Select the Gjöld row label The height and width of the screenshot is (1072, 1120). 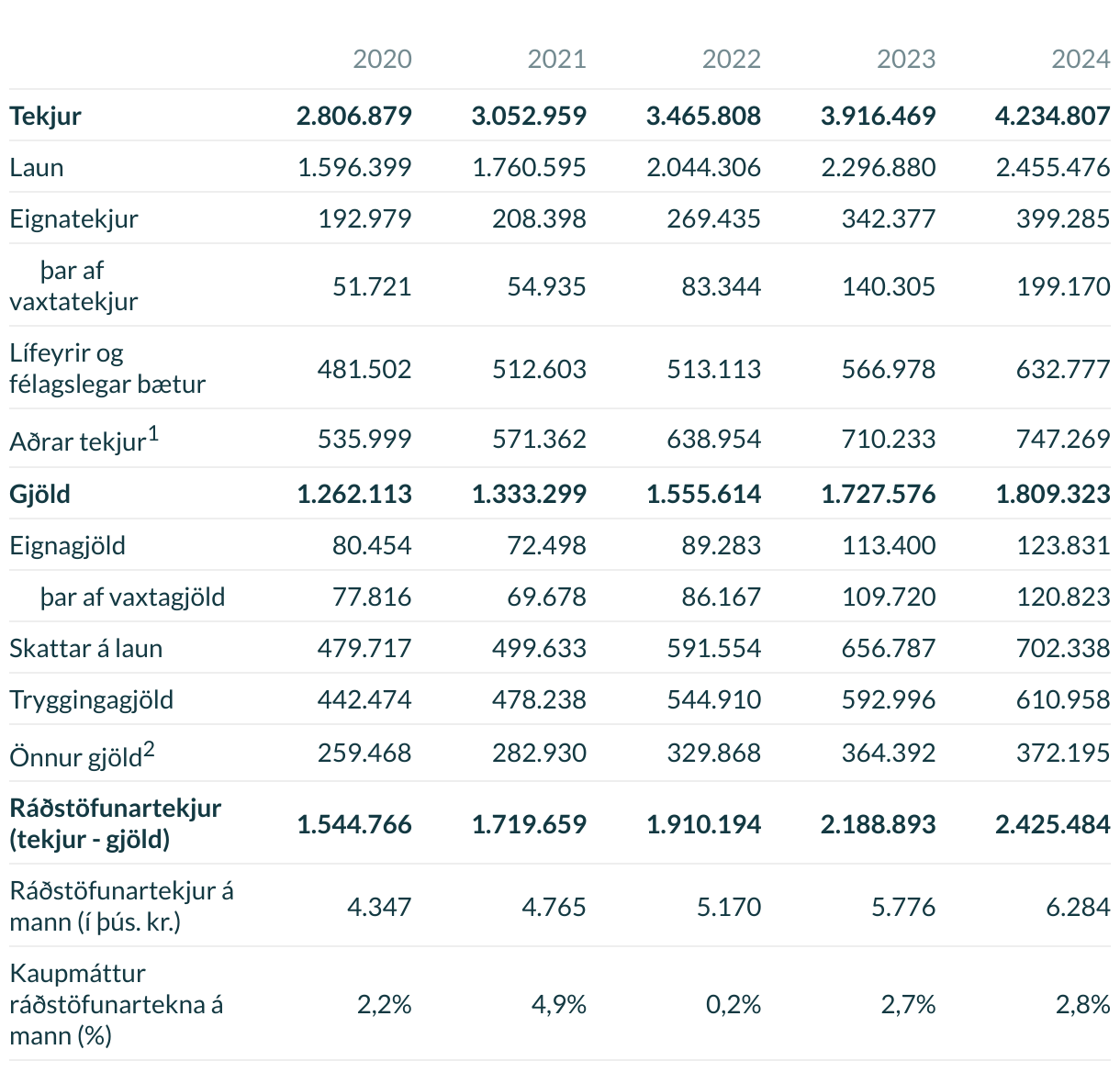(40, 495)
